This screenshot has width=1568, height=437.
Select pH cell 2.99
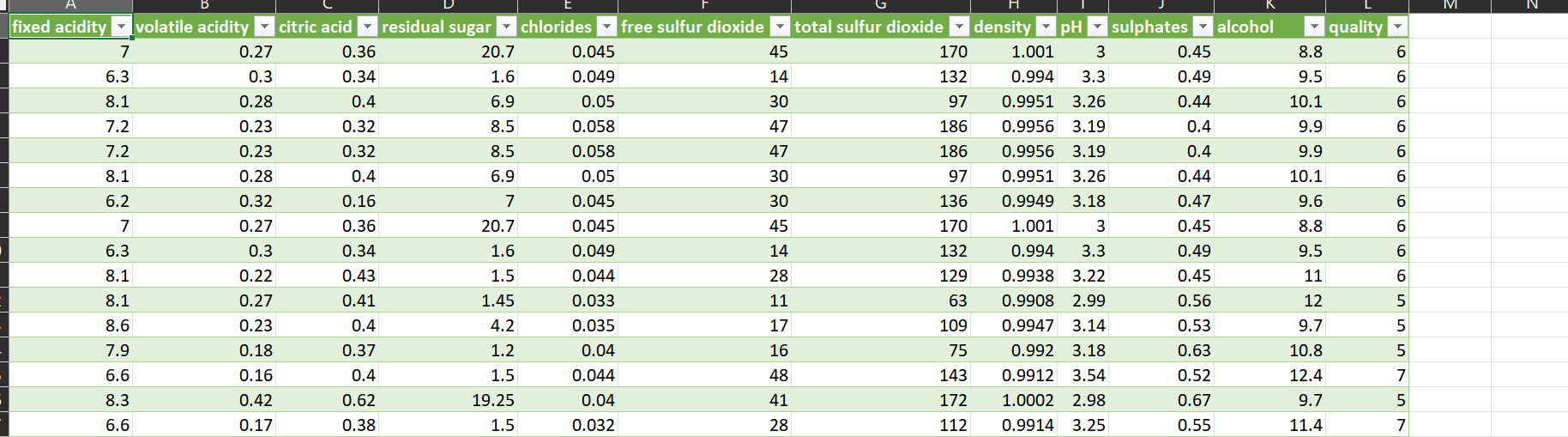(x=1083, y=300)
